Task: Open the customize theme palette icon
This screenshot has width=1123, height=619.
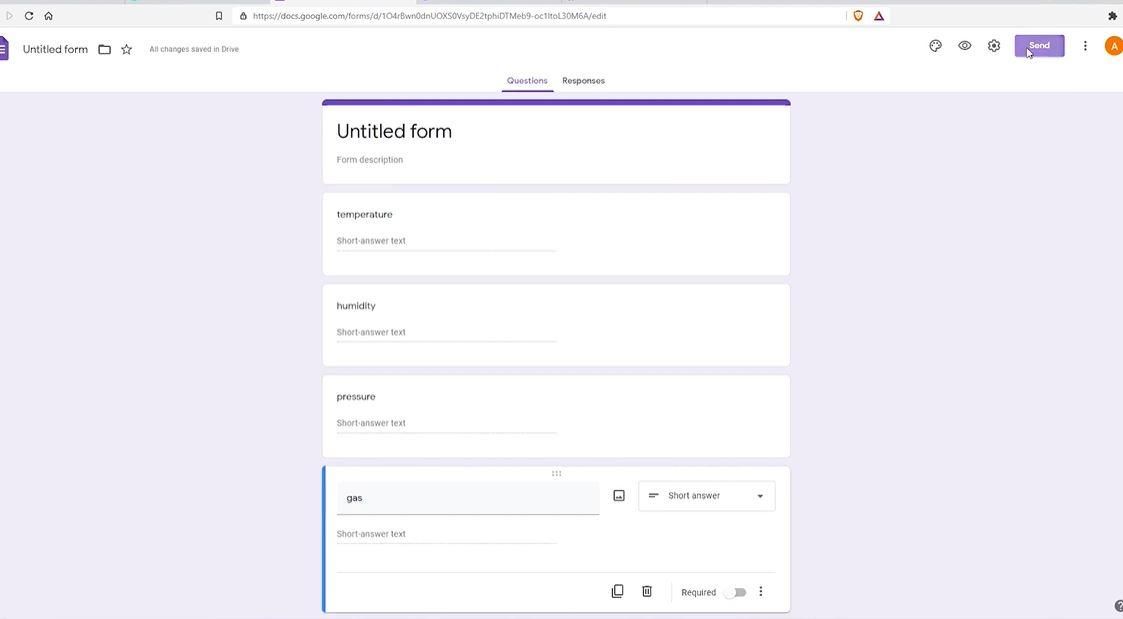Action: point(935,46)
